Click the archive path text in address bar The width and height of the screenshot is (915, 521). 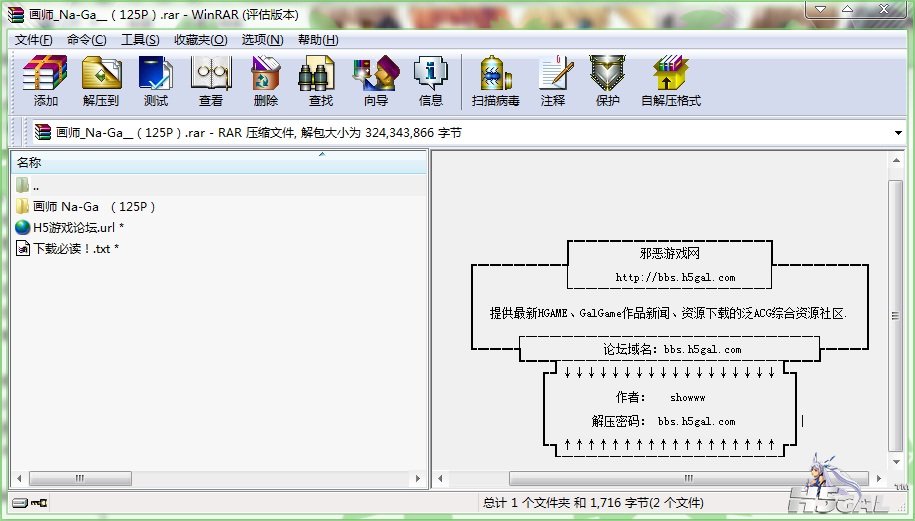[x=259, y=133]
